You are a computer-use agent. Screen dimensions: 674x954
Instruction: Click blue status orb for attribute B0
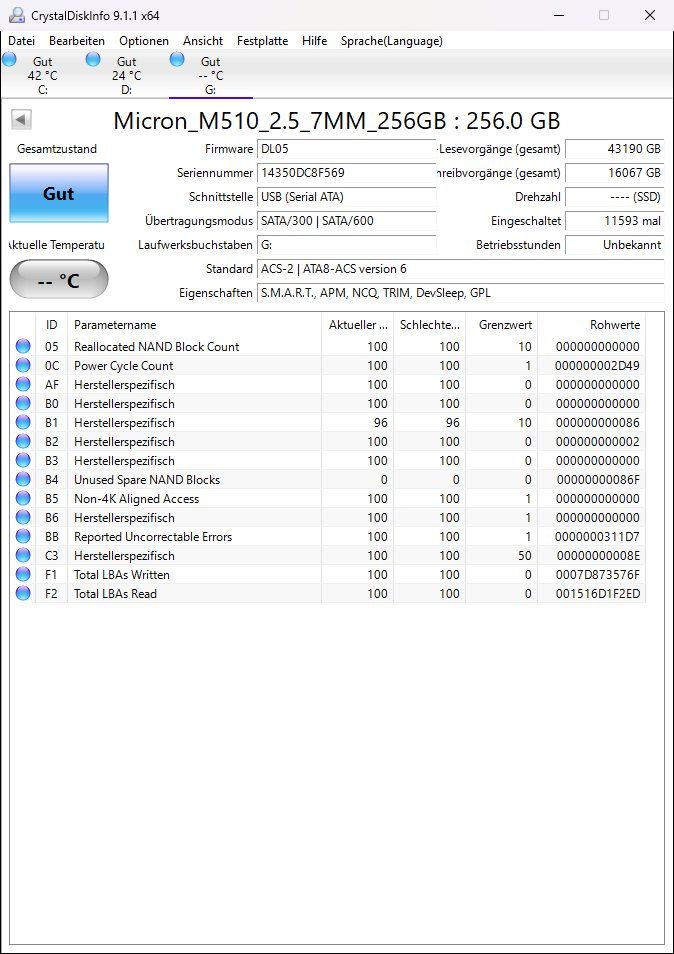[23, 403]
